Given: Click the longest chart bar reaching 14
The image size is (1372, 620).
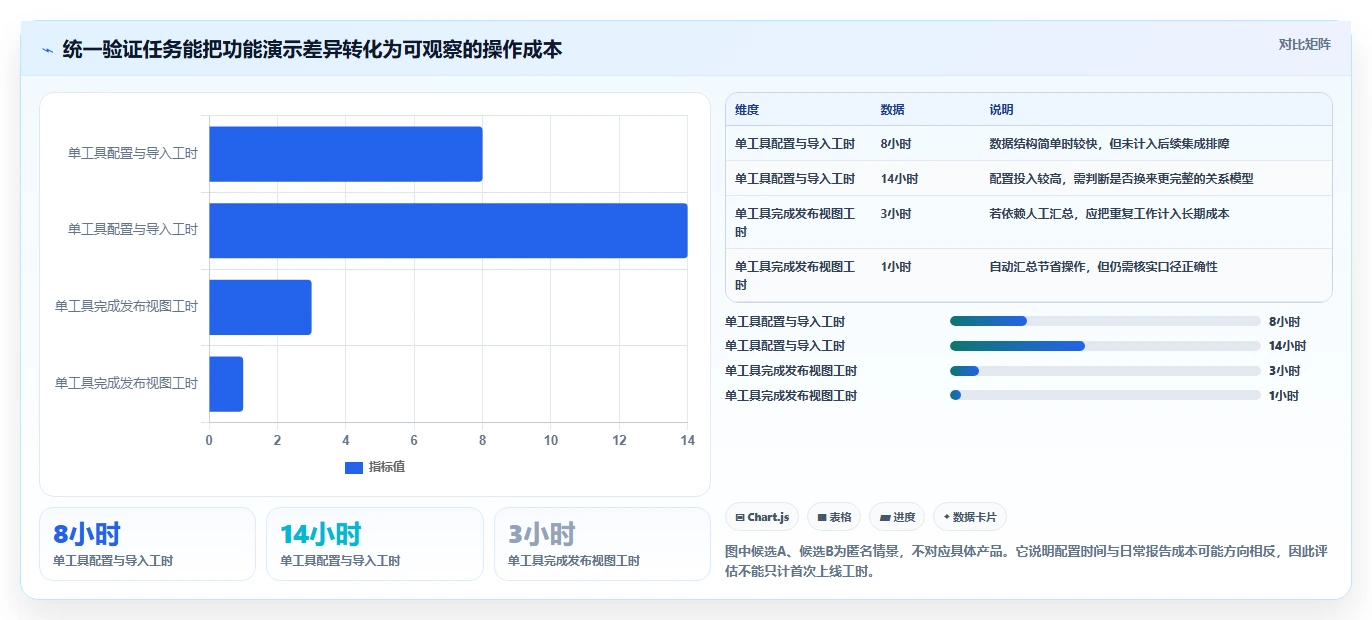Looking at the screenshot, I should pos(448,230).
